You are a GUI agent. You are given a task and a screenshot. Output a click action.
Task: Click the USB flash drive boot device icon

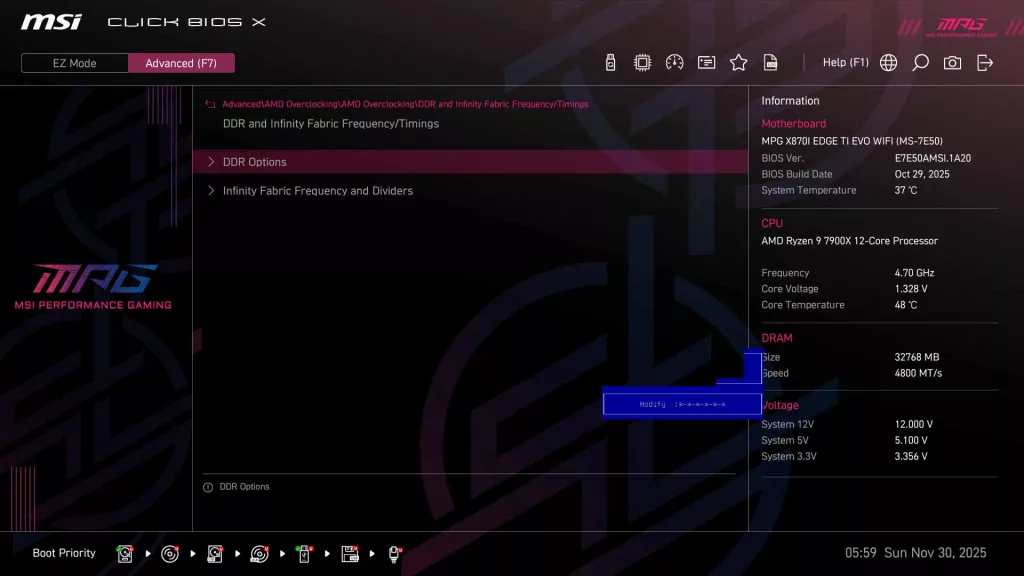tap(305, 553)
